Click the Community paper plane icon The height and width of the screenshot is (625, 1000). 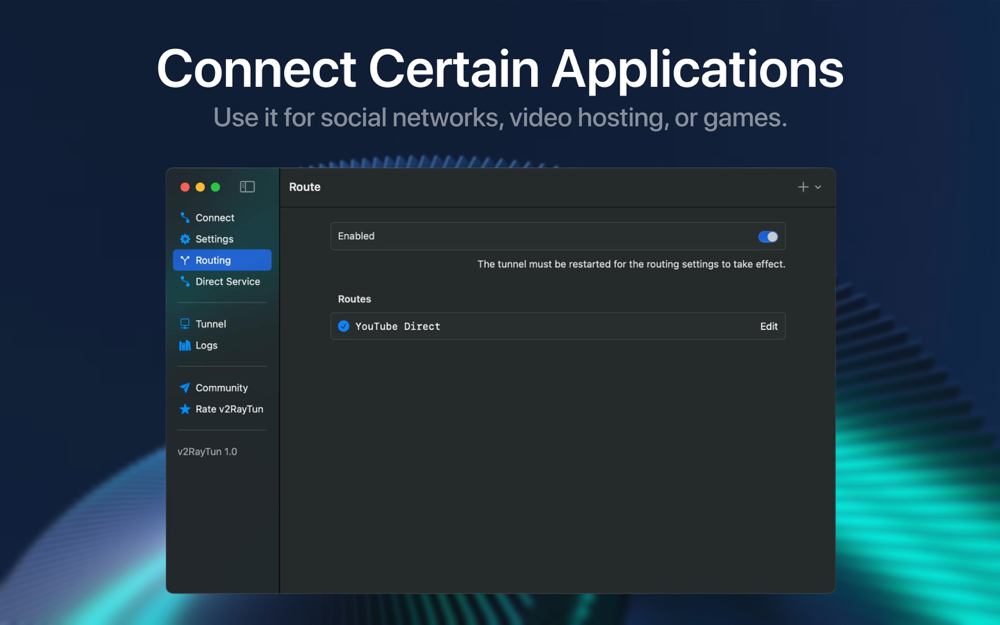coord(185,388)
